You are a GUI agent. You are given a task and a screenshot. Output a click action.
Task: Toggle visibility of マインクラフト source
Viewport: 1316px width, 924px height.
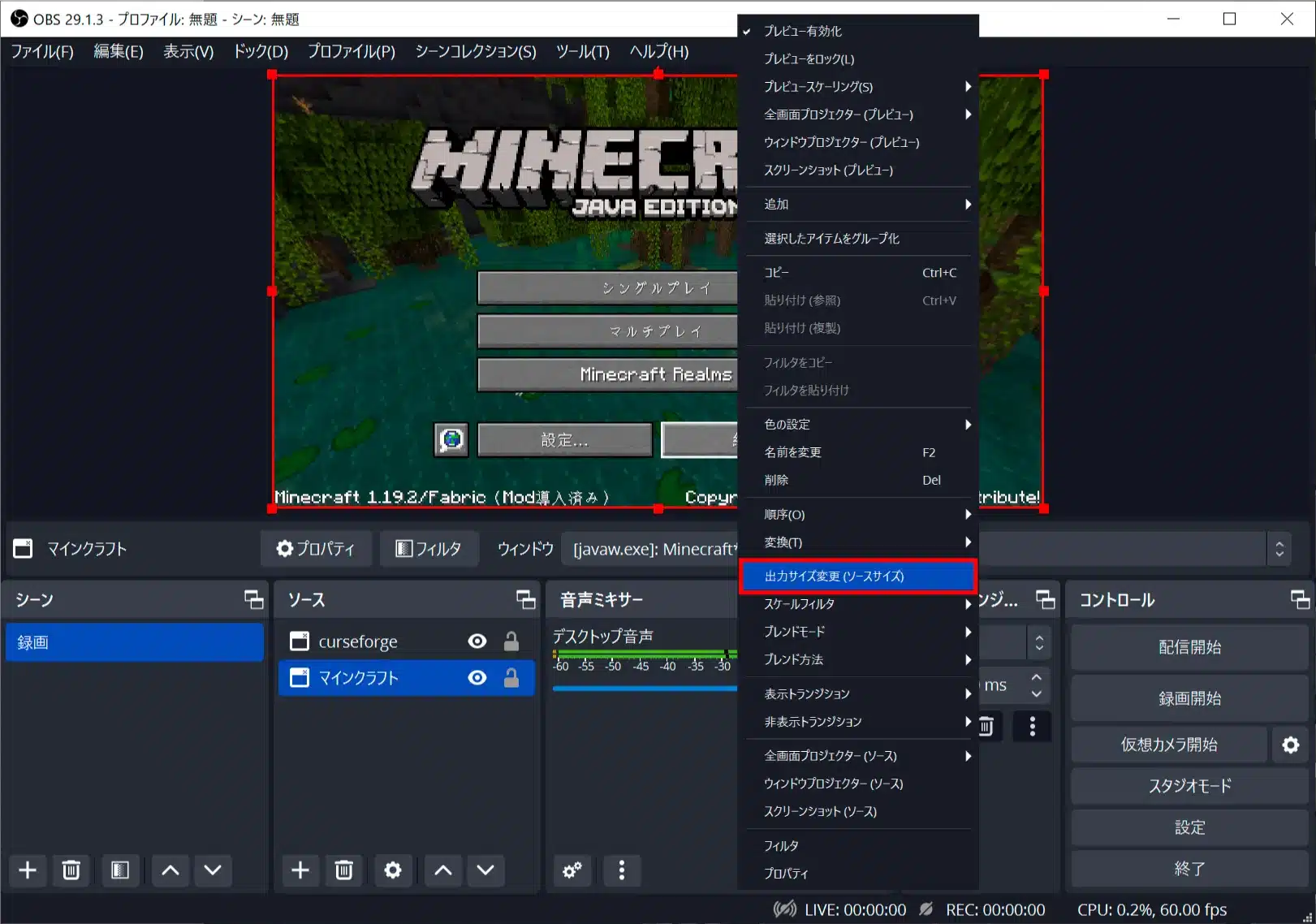click(x=477, y=678)
